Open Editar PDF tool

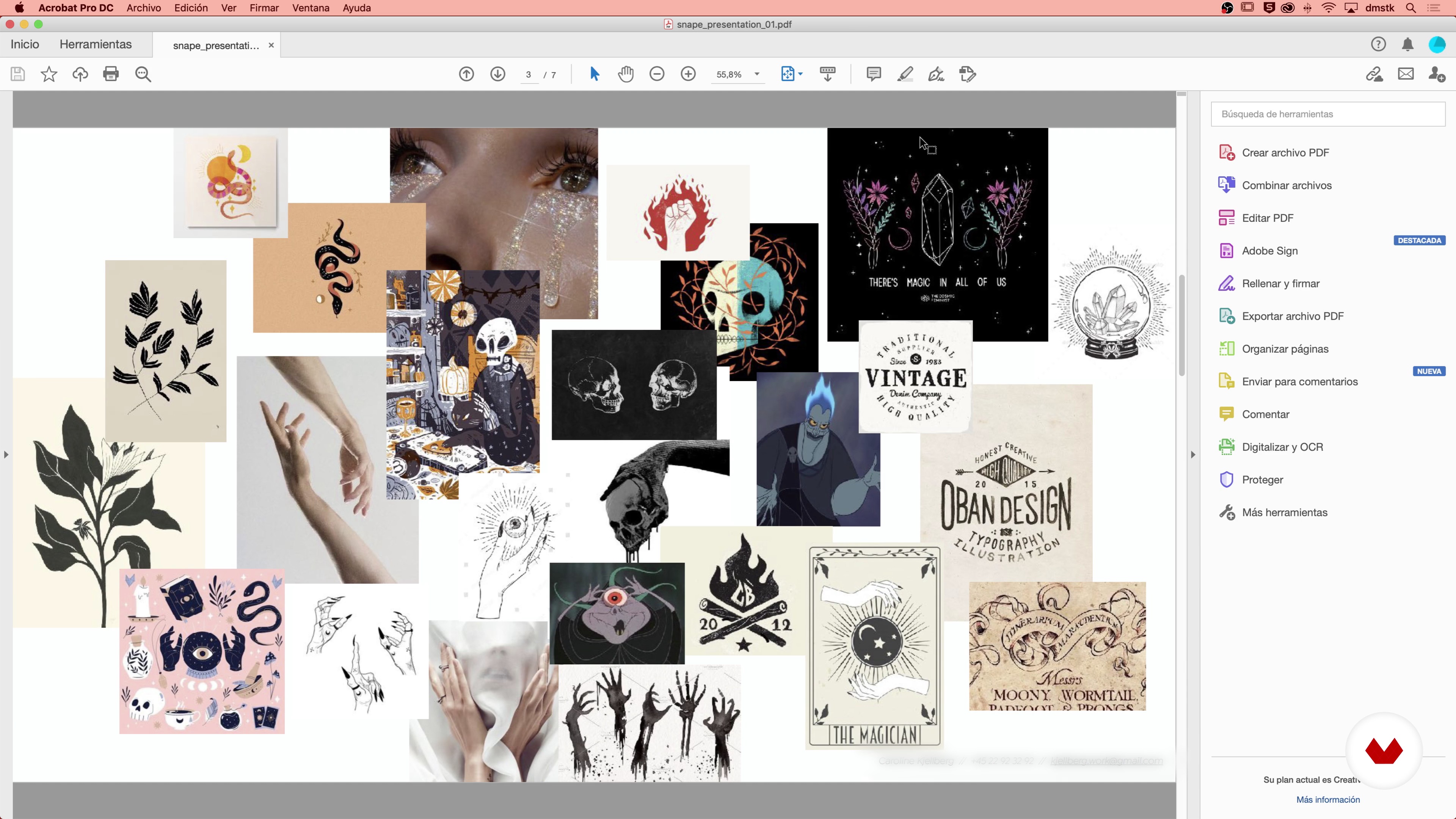pos(1267,218)
